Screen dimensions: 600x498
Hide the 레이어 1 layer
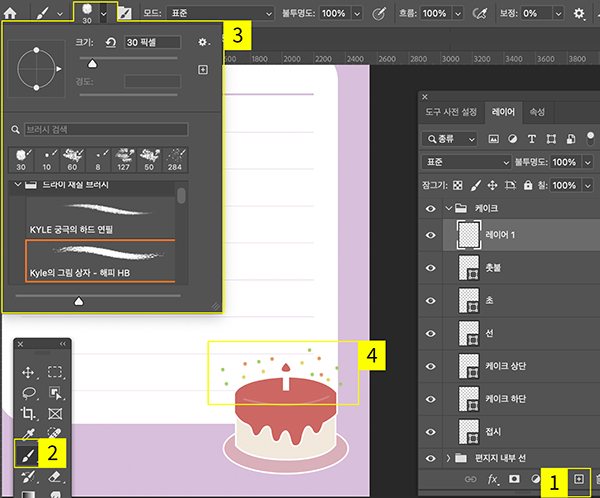(431, 236)
